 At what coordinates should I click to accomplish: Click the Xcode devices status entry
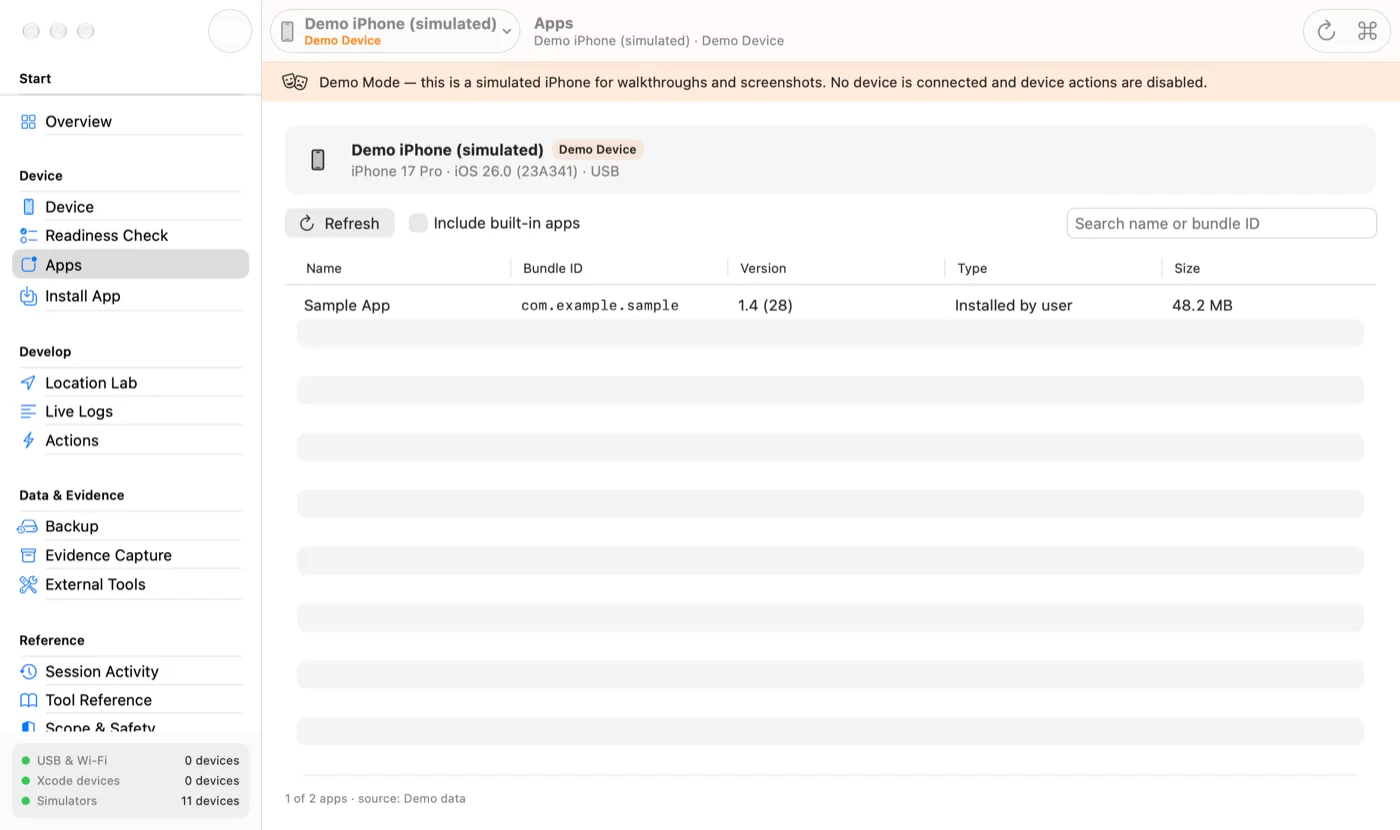[x=130, y=781]
